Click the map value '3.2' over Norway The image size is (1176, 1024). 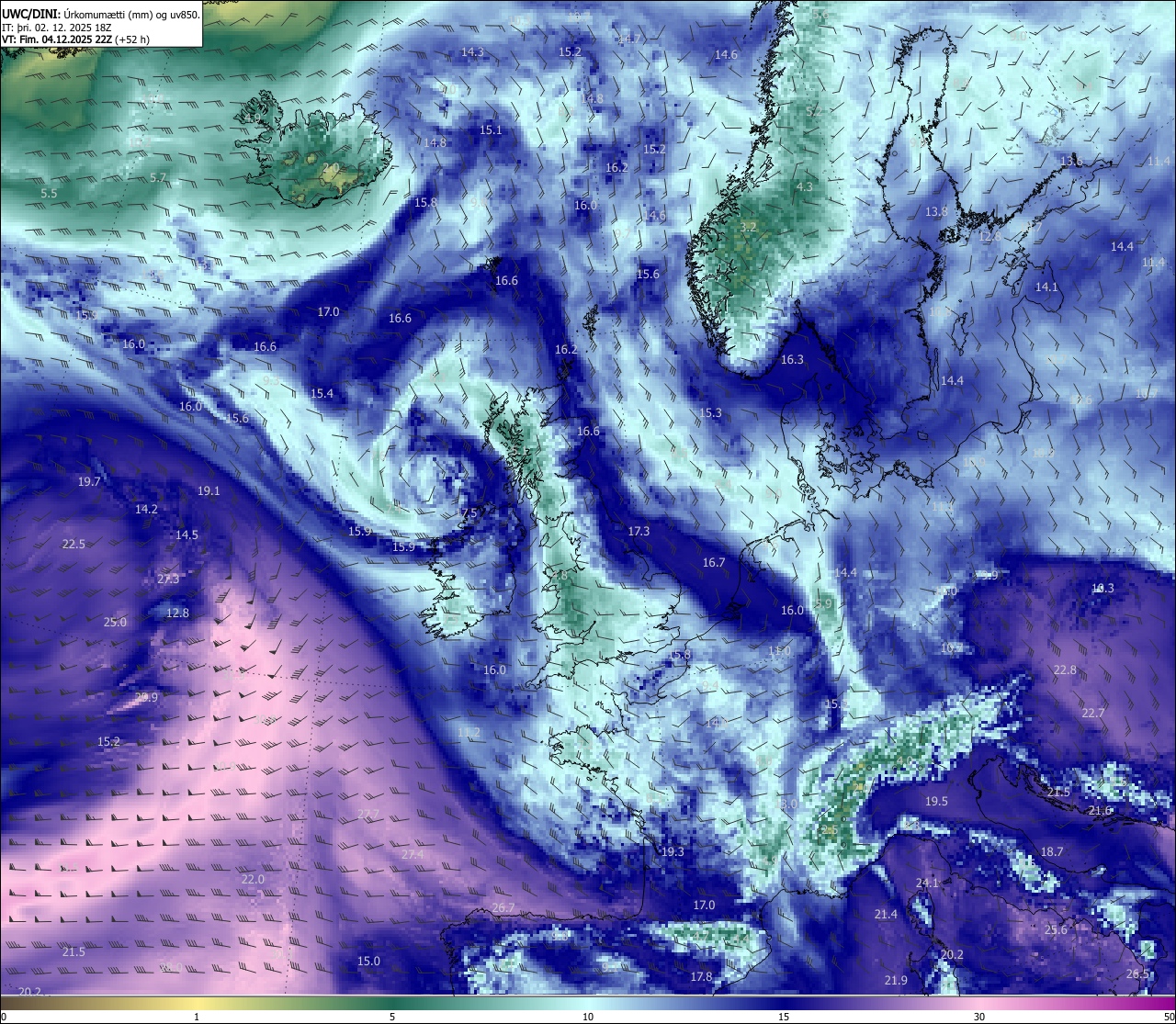[748, 227]
